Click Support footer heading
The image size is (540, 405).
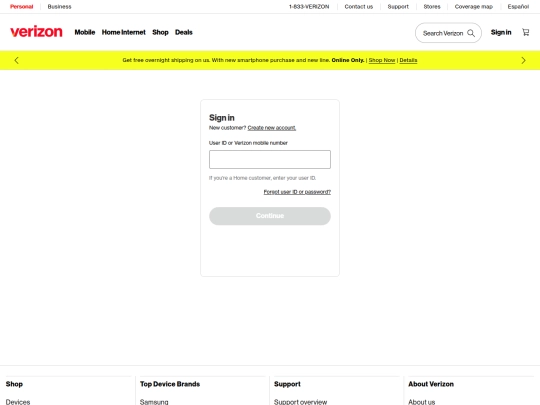(287, 384)
